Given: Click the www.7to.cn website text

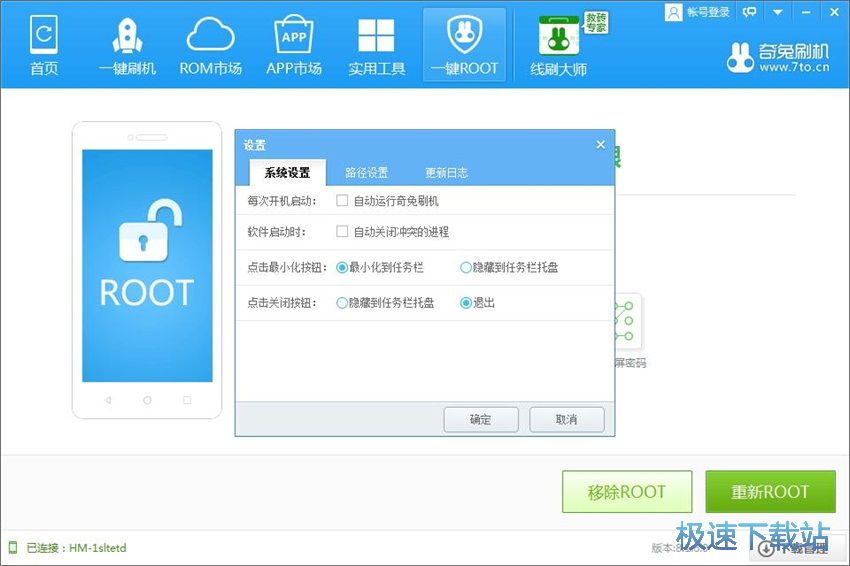Looking at the screenshot, I should (794, 68).
